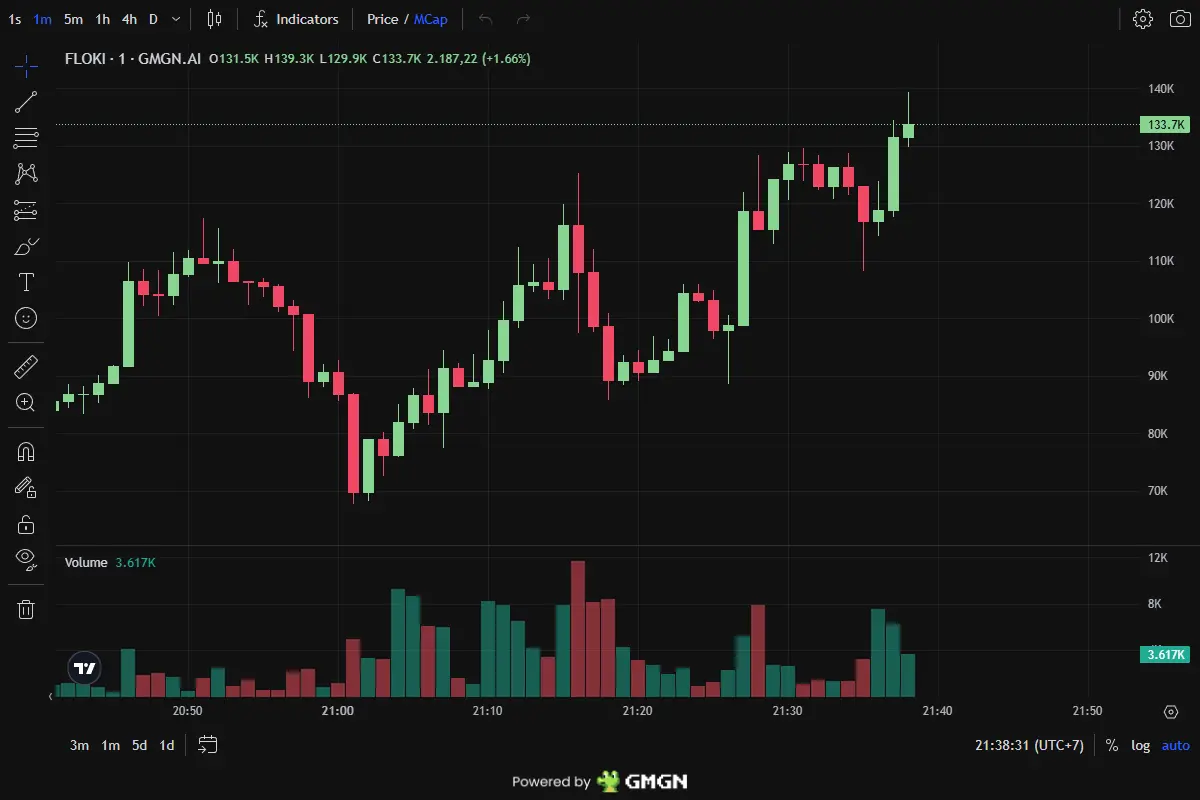1200x800 pixels.
Task: Switch to daily D timeframe
Action: 153,19
